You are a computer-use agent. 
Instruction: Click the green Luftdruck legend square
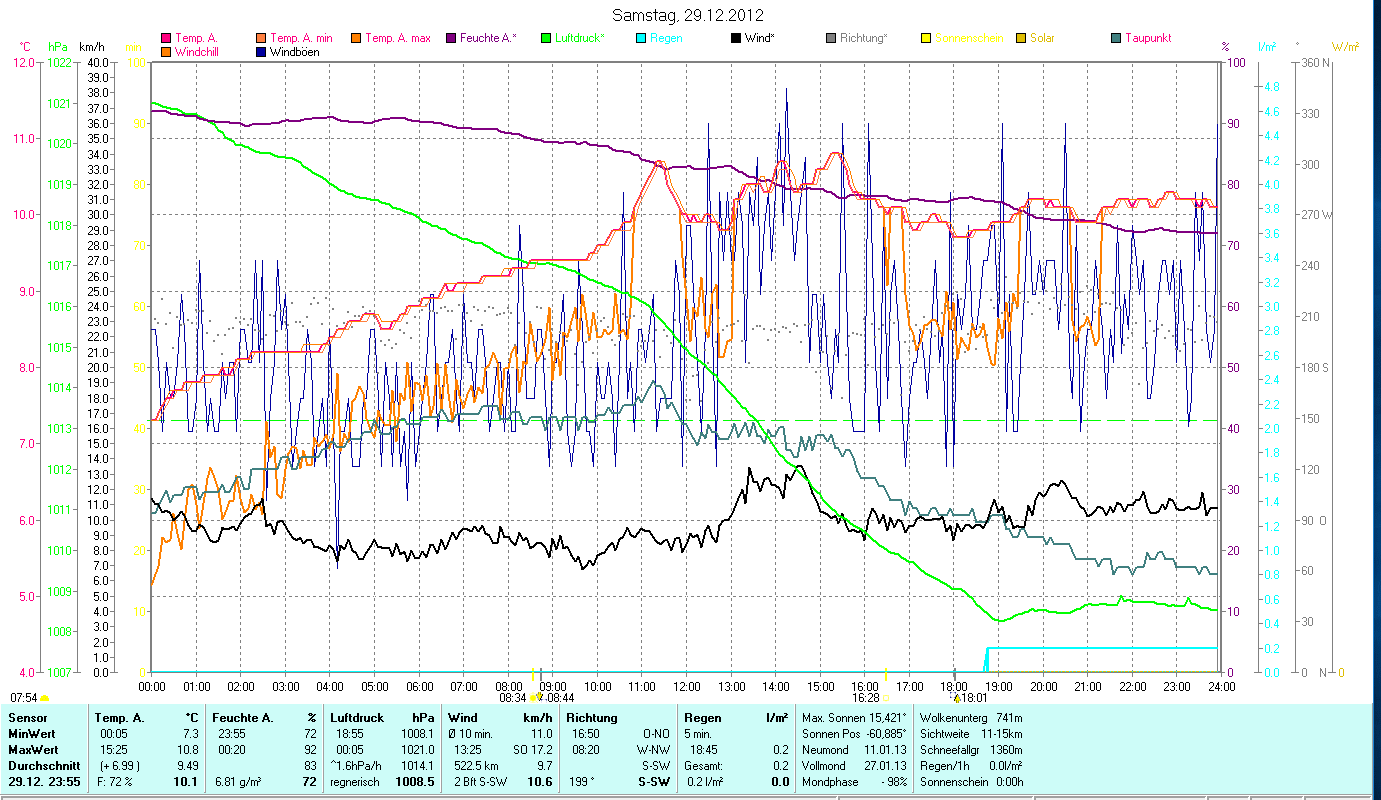pyautogui.click(x=546, y=38)
